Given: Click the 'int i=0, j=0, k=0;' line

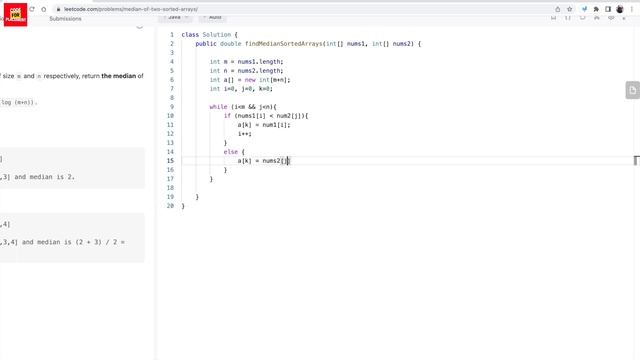Looking at the screenshot, I should point(241,89).
